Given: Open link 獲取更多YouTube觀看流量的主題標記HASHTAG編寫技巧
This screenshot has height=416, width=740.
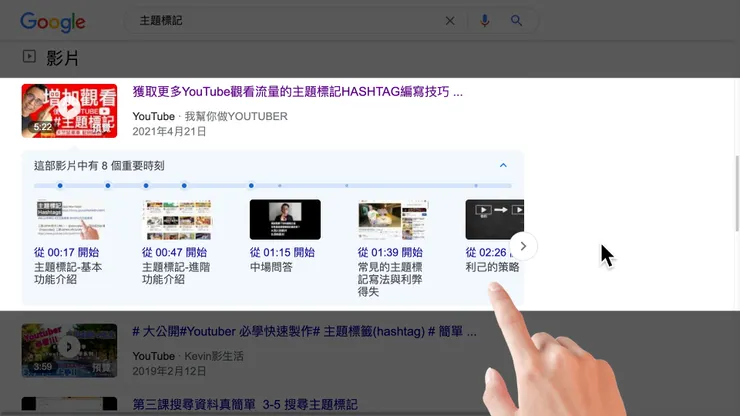Looking at the screenshot, I should [297, 92].
